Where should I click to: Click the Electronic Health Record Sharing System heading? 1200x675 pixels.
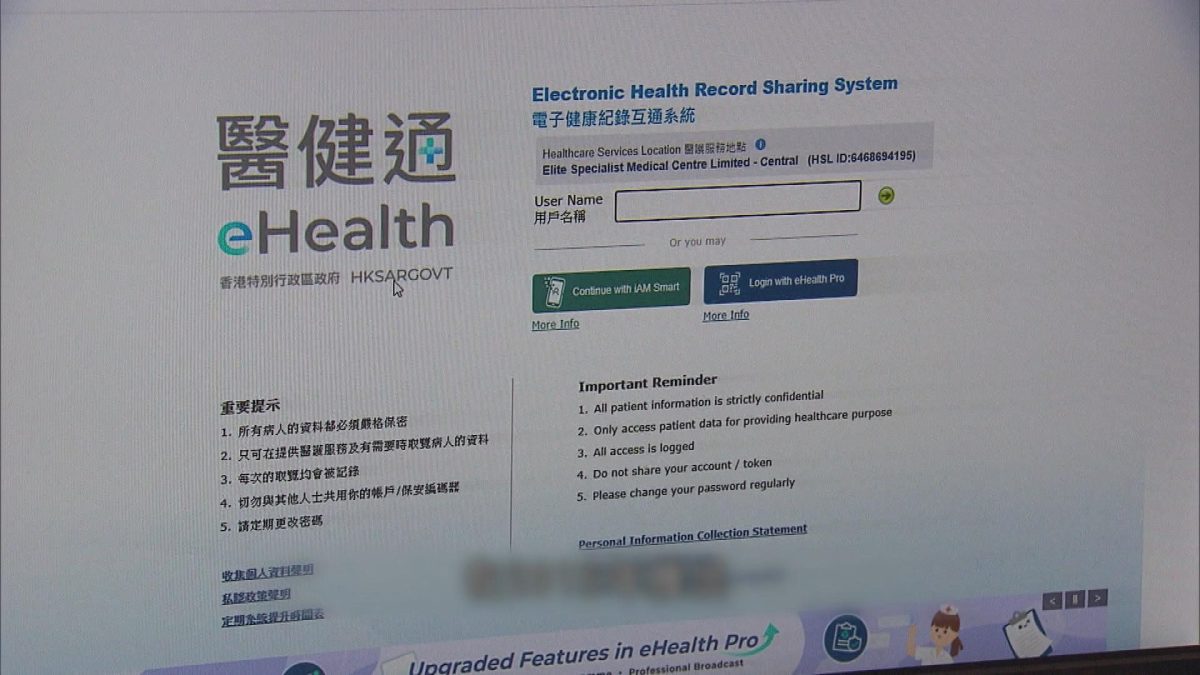coord(715,89)
